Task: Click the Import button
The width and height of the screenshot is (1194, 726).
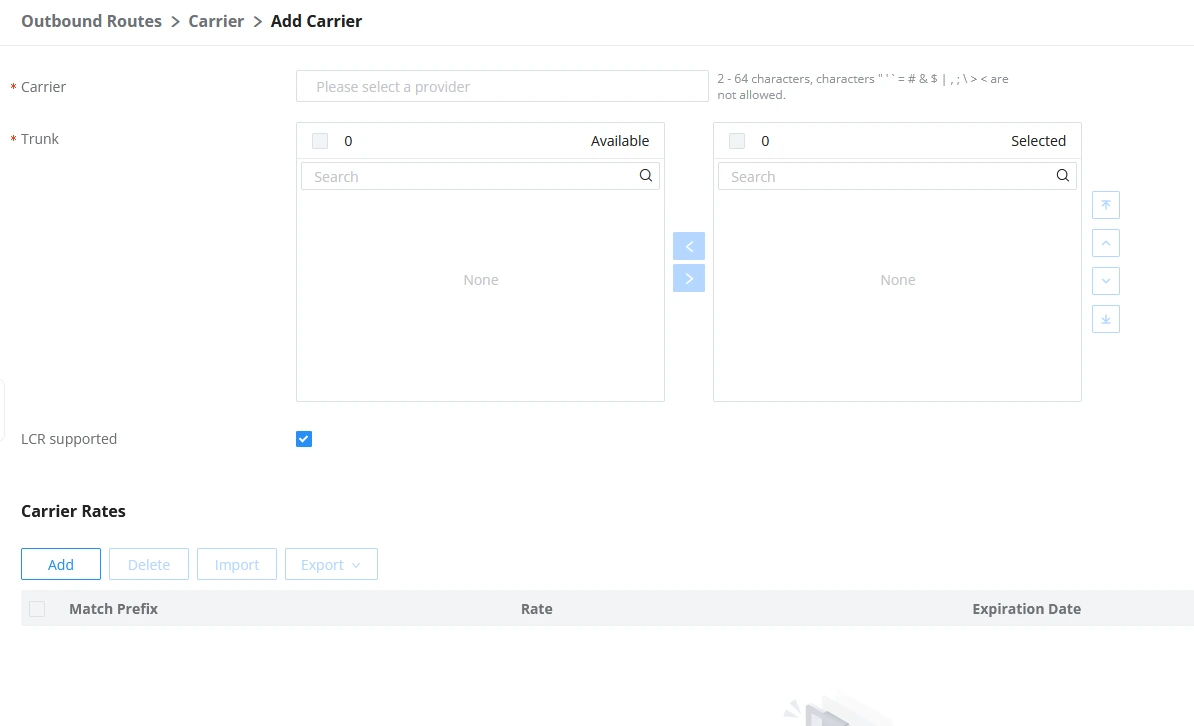Action: point(237,564)
